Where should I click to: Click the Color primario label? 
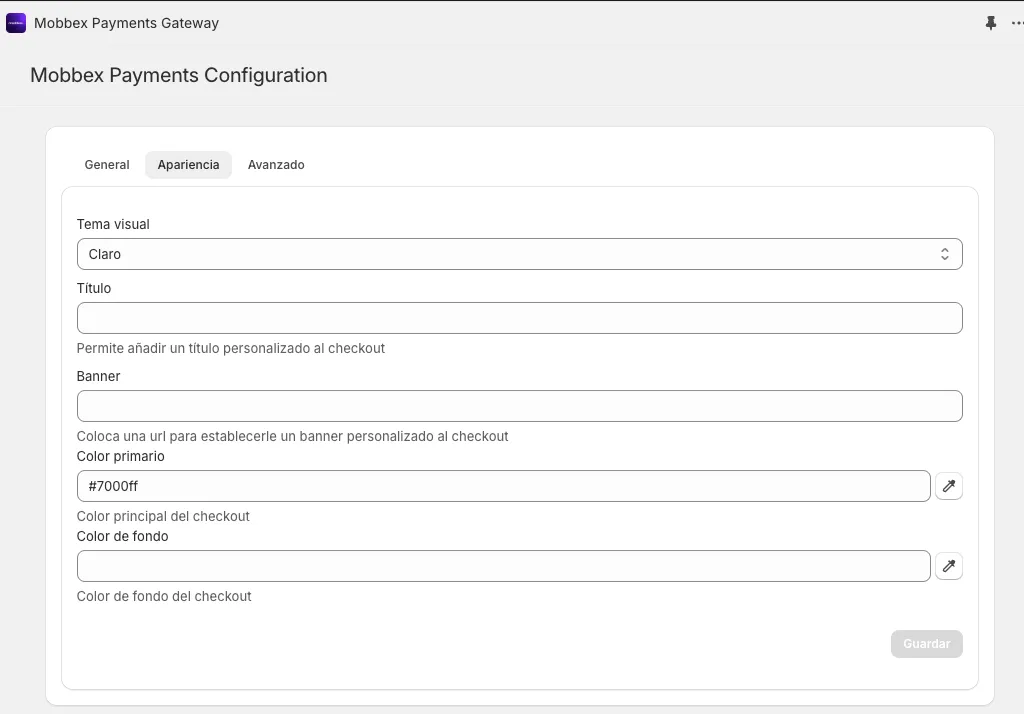tap(120, 456)
